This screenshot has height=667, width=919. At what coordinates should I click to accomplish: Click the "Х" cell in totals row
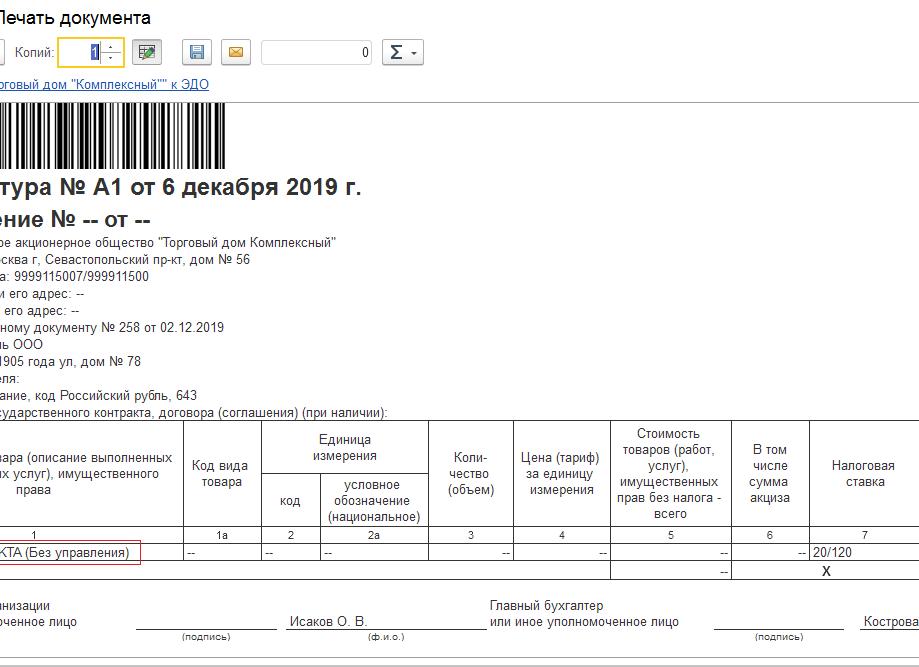[x=826, y=571]
